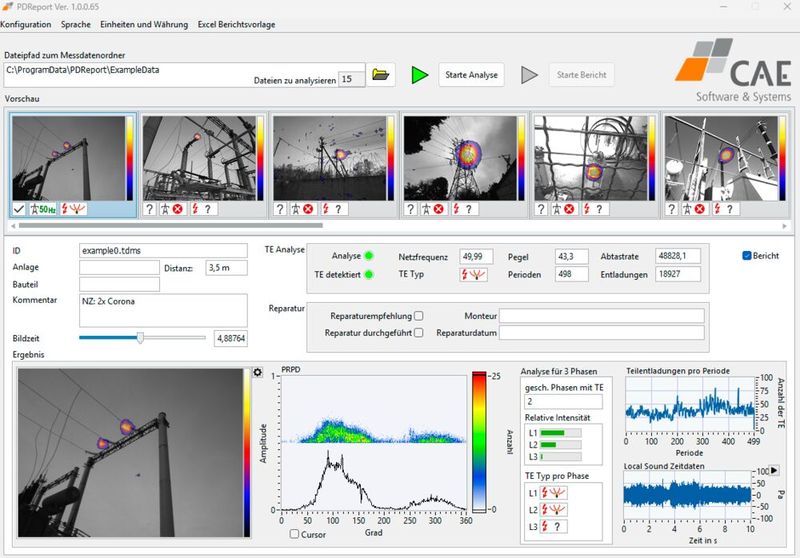Click the Kommentar text box
The height and width of the screenshot is (558, 800).
163,310
